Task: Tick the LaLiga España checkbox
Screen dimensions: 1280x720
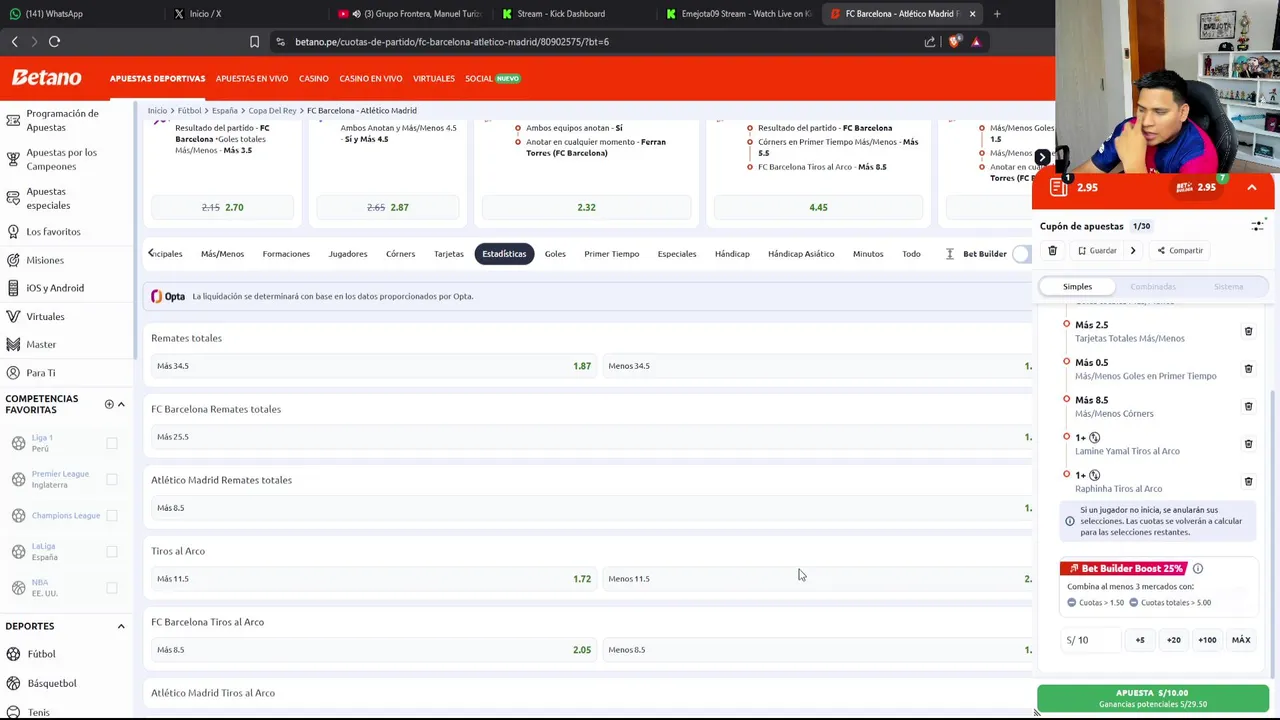Action: [112, 551]
